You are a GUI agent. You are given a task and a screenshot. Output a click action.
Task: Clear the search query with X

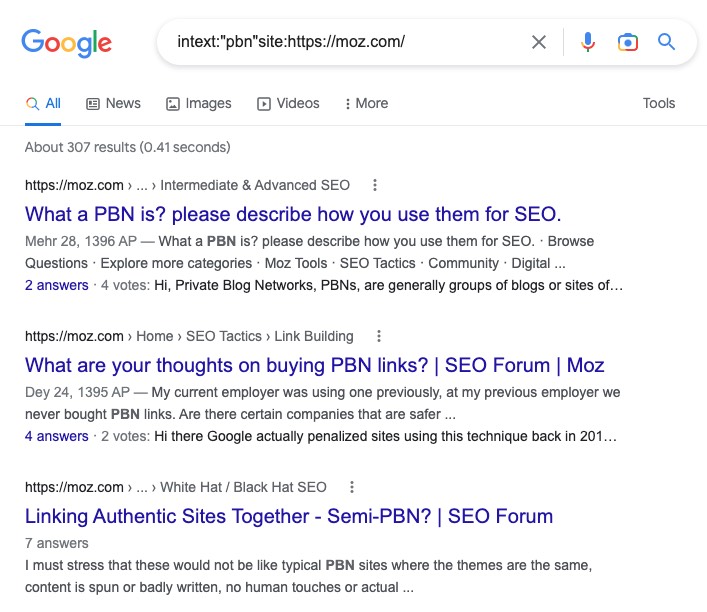pos(539,42)
